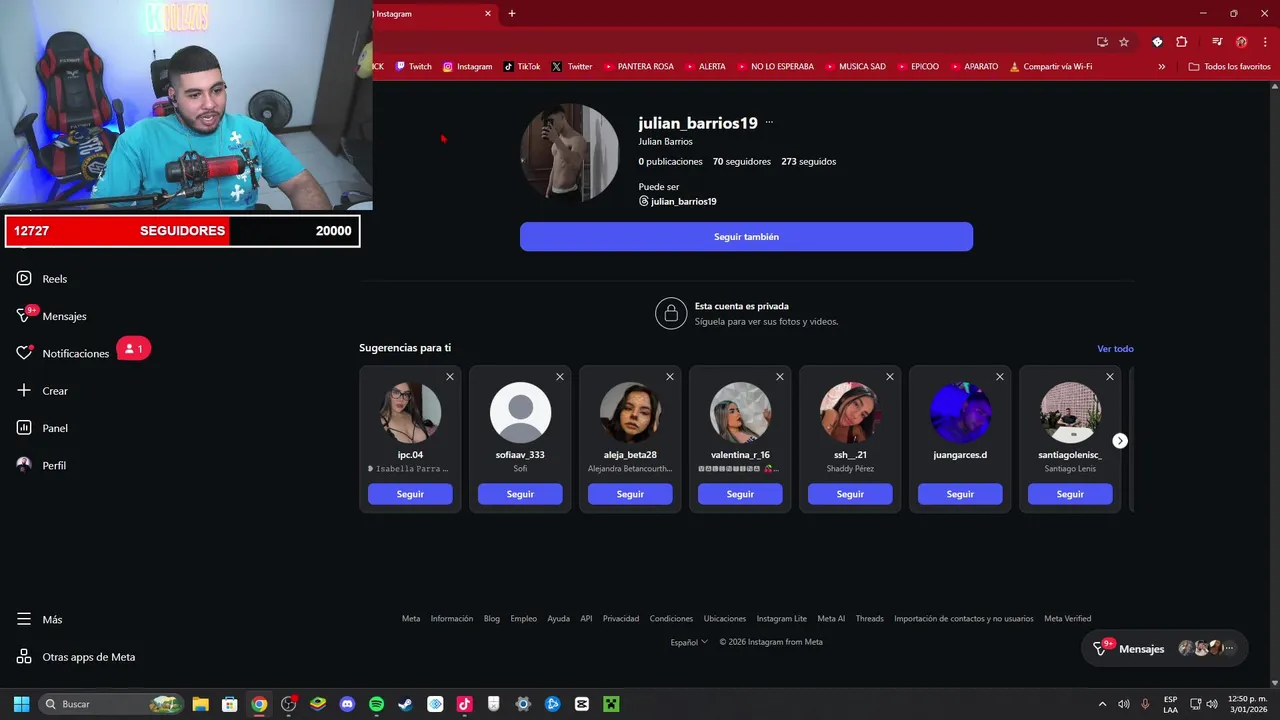
Task: Open the MUSICA SAD bookmark
Action: (855, 67)
